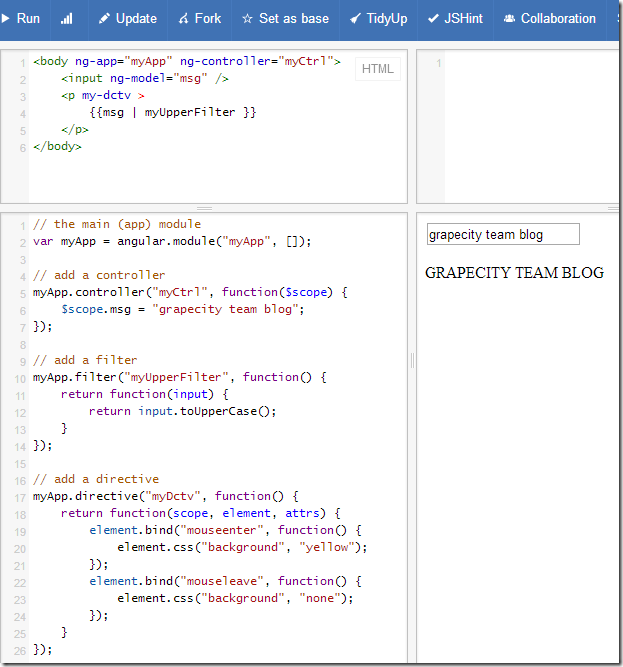Click the resize handle between HTML and JavaScript panels

(204, 208)
